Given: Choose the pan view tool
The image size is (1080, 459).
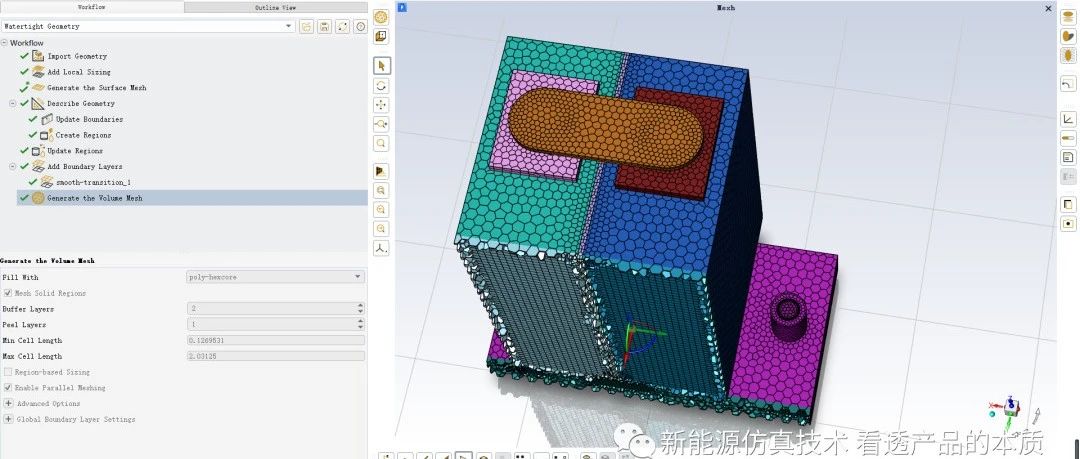Looking at the screenshot, I should [x=382, y=104].
